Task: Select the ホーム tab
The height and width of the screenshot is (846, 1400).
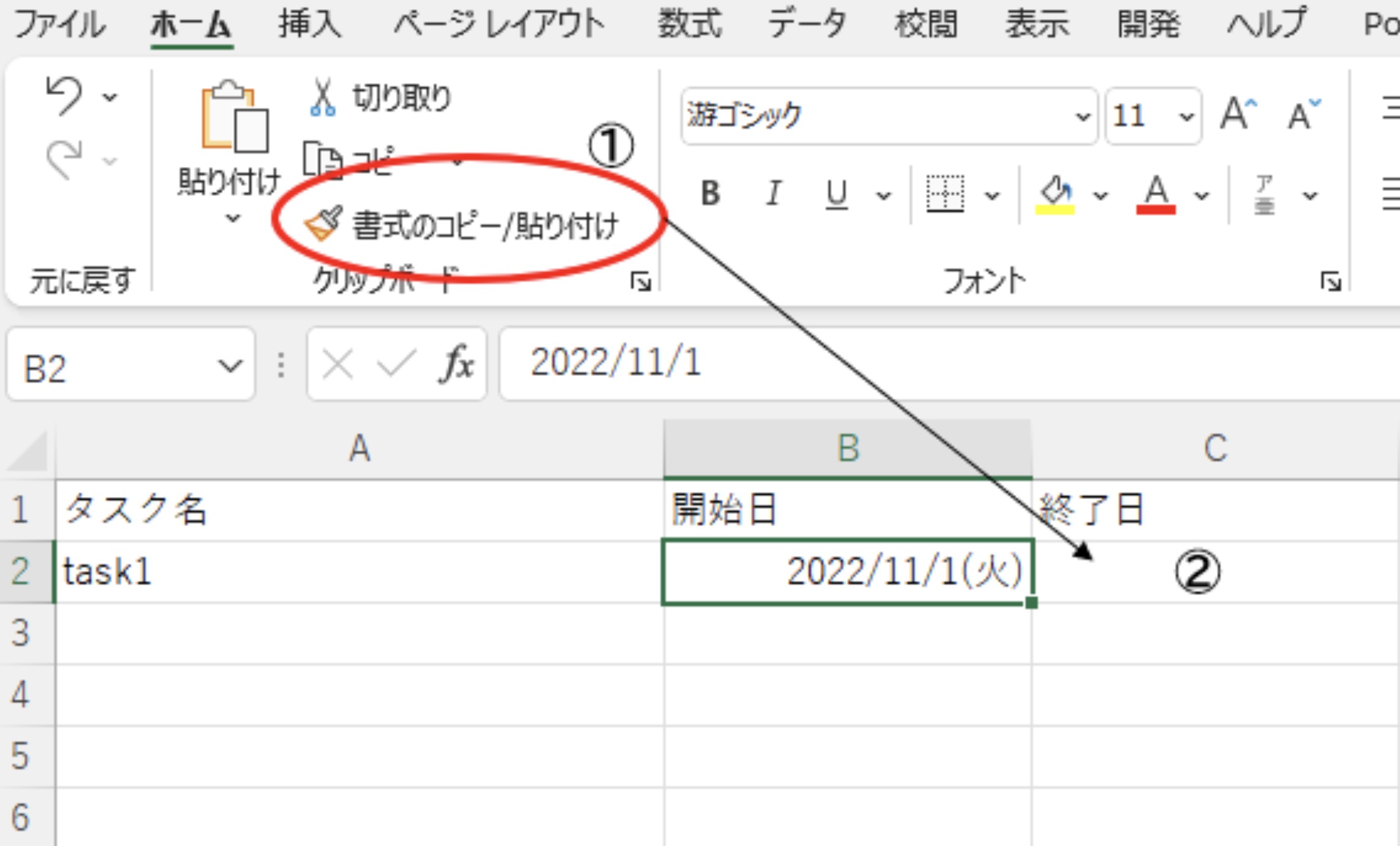Action: 191,24
